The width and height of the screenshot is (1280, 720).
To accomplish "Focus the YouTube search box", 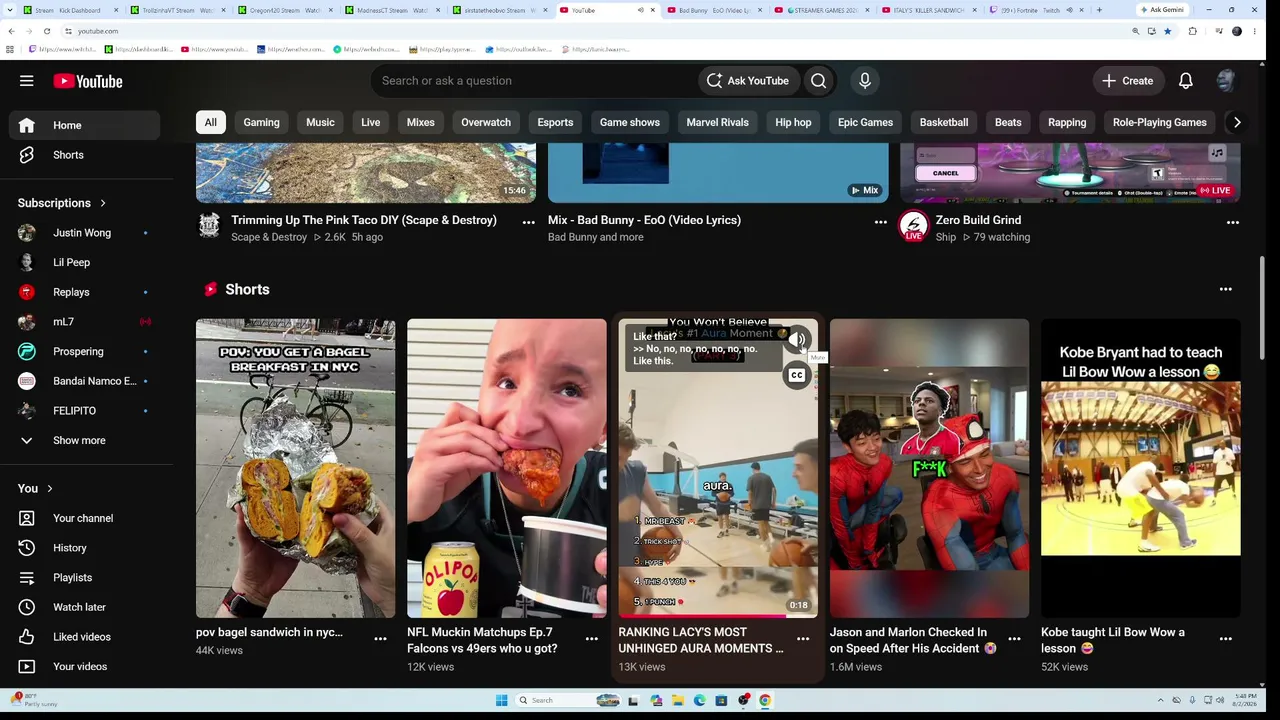I will click(x=534, y=81).
